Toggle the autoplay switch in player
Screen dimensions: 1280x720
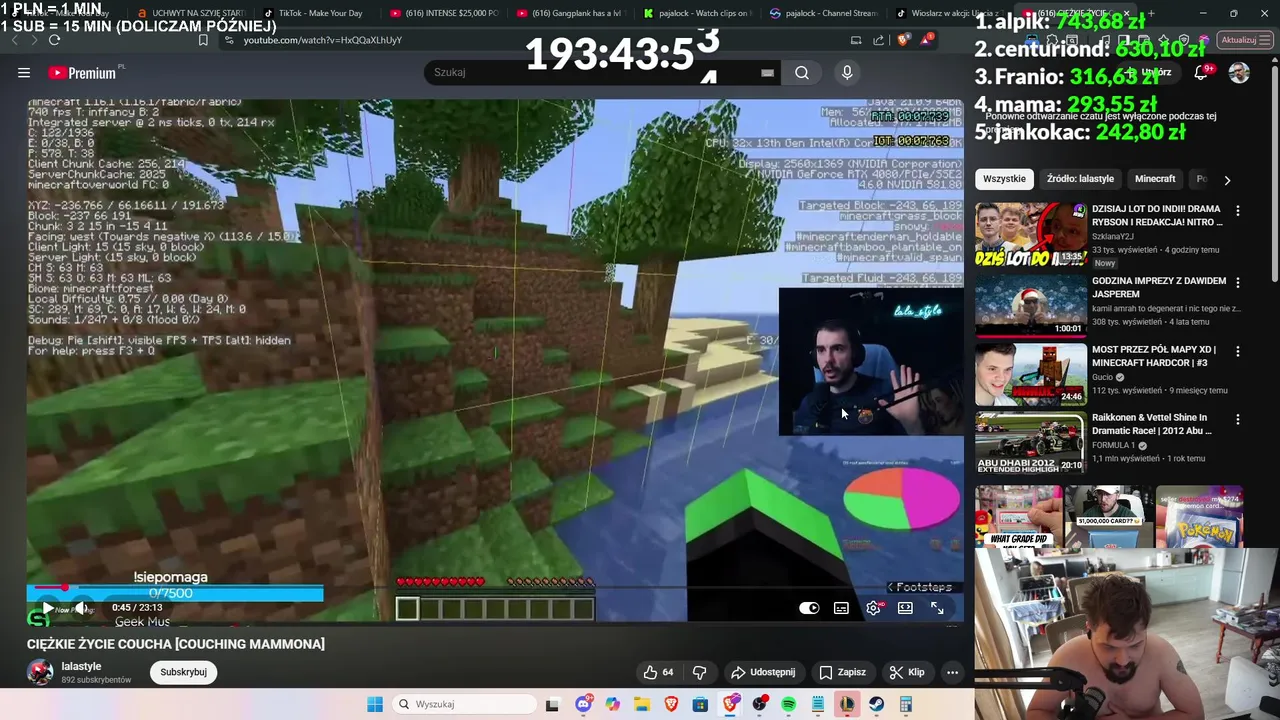coord(809,608)
